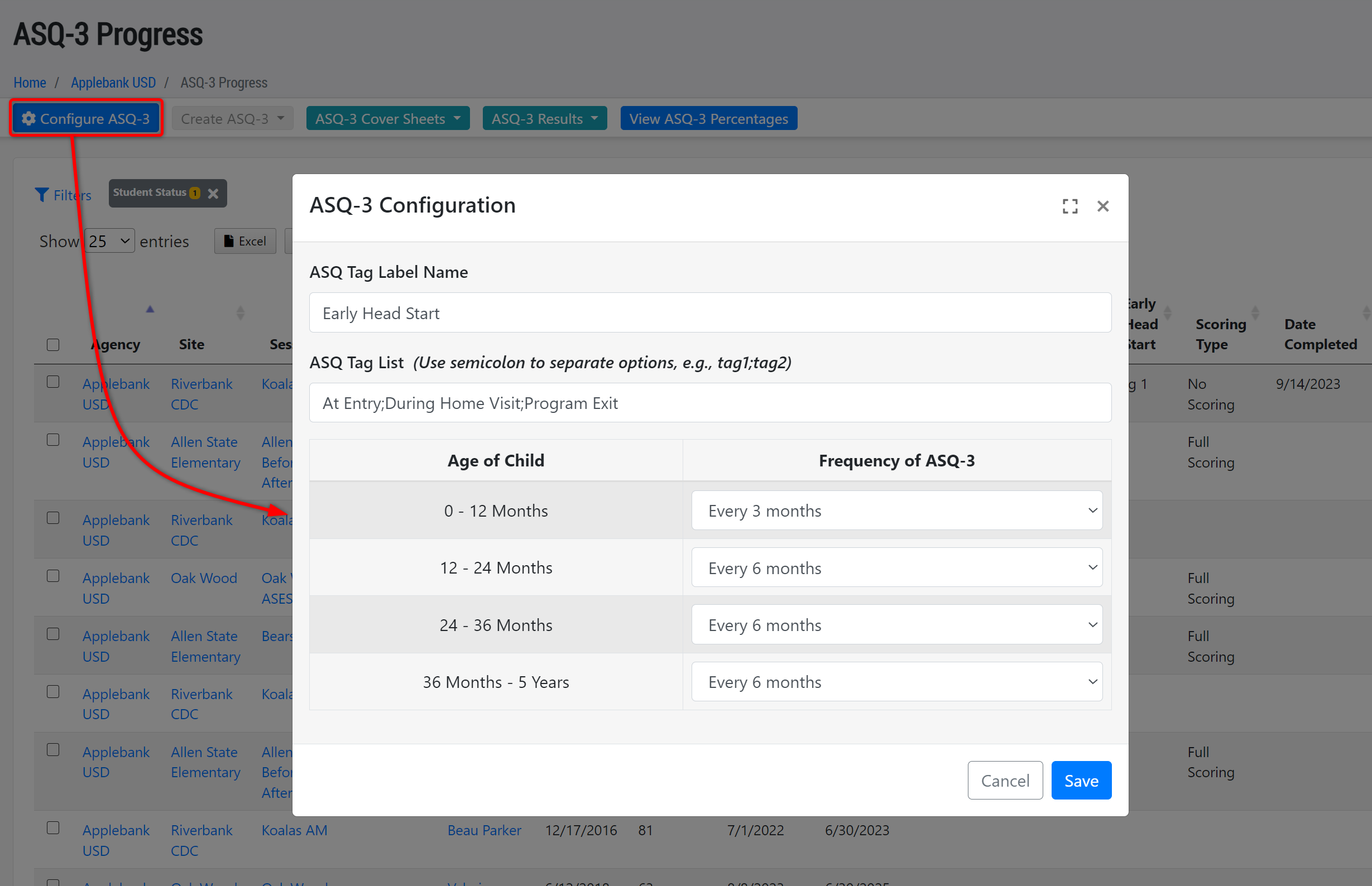Click the Configure ASQ-3 gear button
The width and height of the screenshot is (1372, 886).
[x=87, y=118]
